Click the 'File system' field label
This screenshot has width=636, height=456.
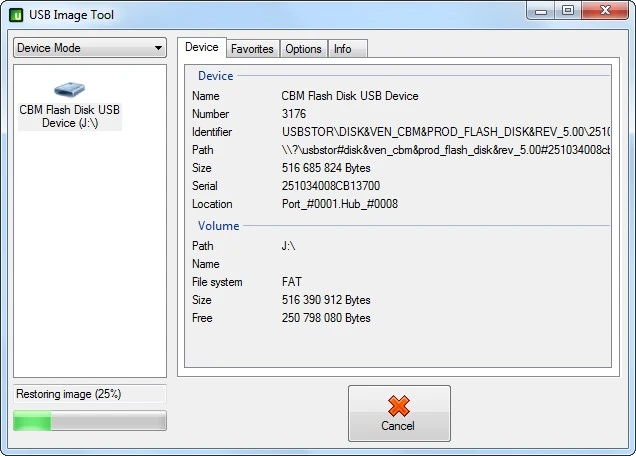[217, 282]
